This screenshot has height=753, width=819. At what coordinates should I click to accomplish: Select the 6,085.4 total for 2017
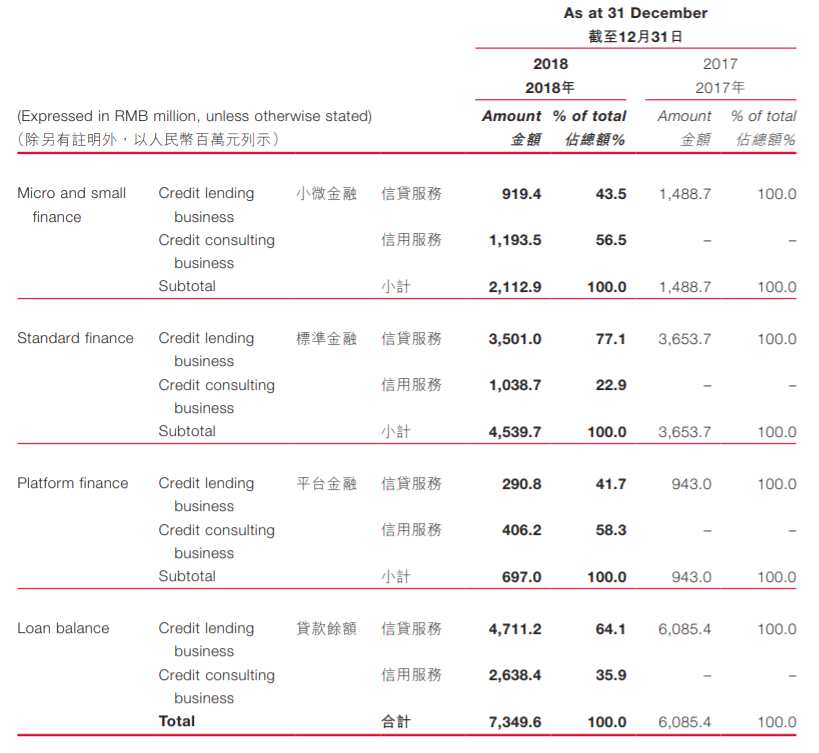click(x=685, y=722)
